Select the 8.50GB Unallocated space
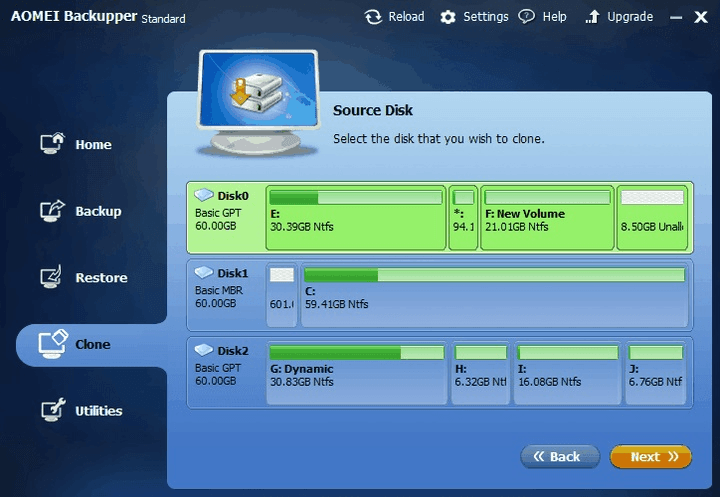This screenshot has width=720, height=497. (x=652, y=218)
